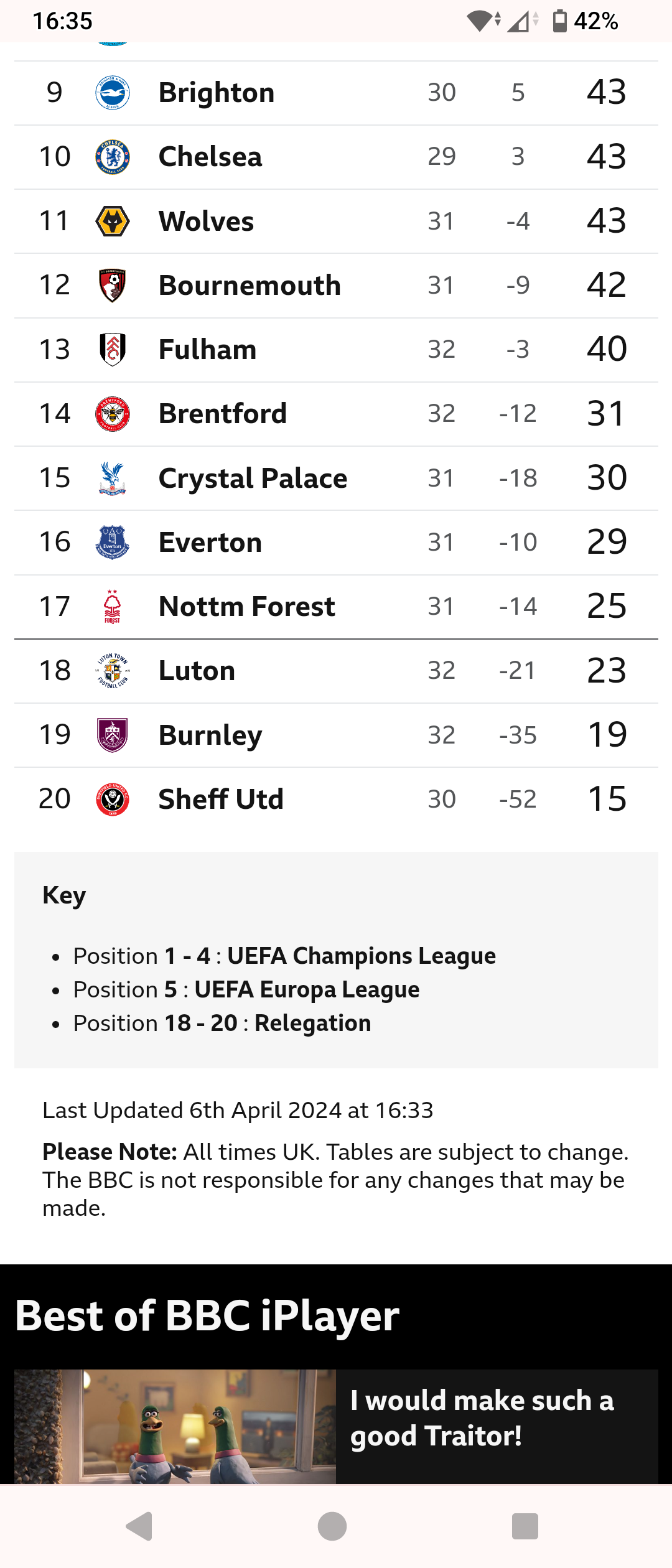Open the Sheff Utd team link

(221, 799)
